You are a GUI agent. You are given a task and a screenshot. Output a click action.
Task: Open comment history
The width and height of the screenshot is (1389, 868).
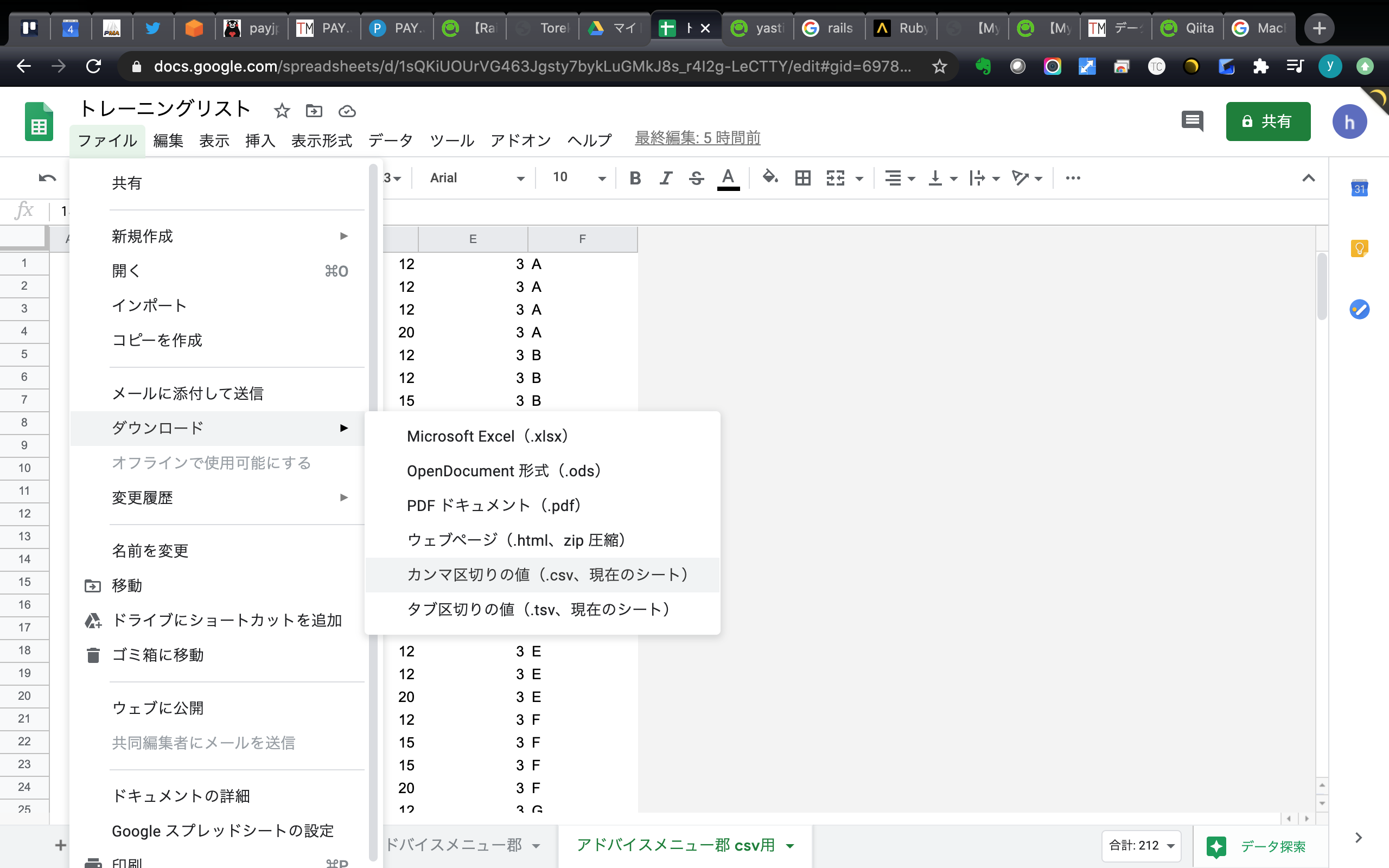[1192, 121]
